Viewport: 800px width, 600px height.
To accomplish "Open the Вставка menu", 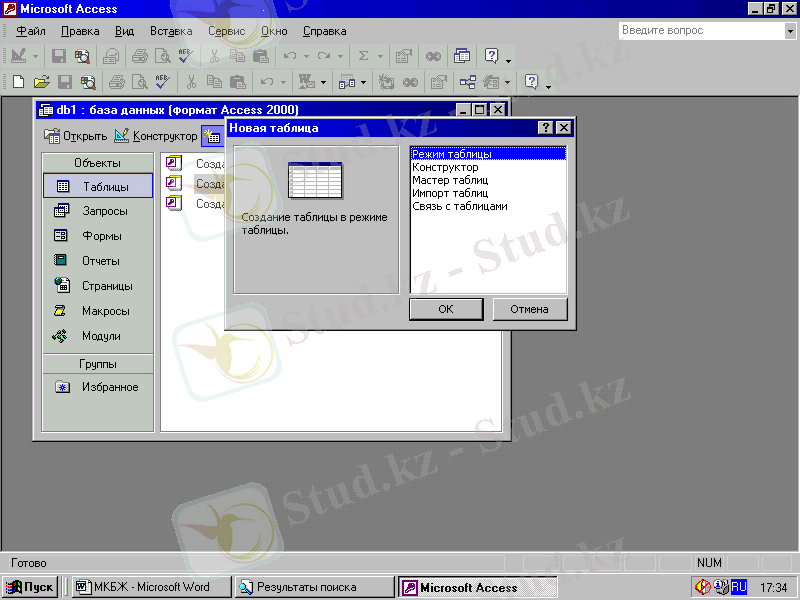I will 171,31.
